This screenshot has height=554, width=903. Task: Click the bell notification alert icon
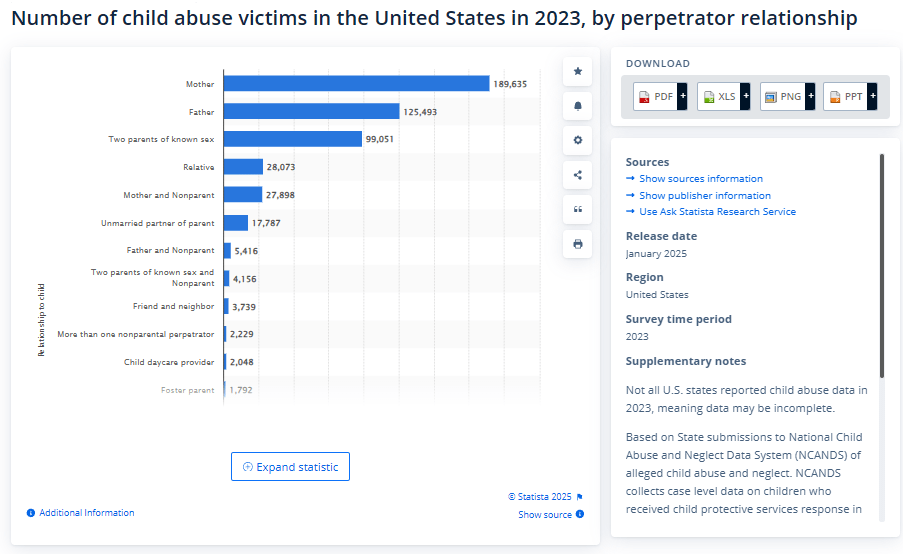578,105
